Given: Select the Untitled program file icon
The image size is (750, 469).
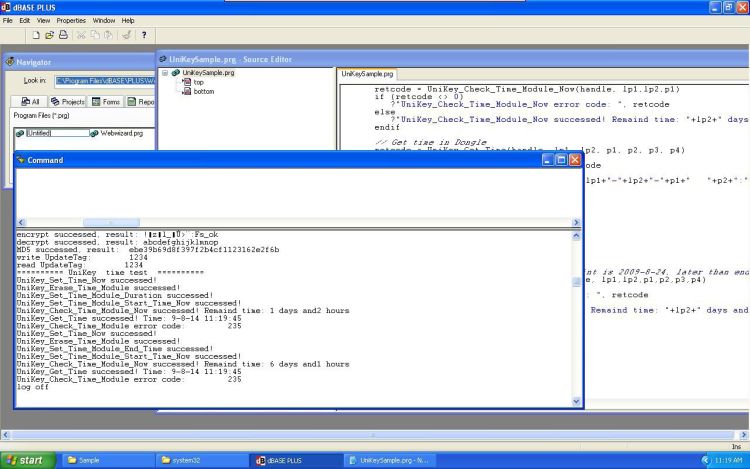Looking at the screenshot, I should coord(20,133).
